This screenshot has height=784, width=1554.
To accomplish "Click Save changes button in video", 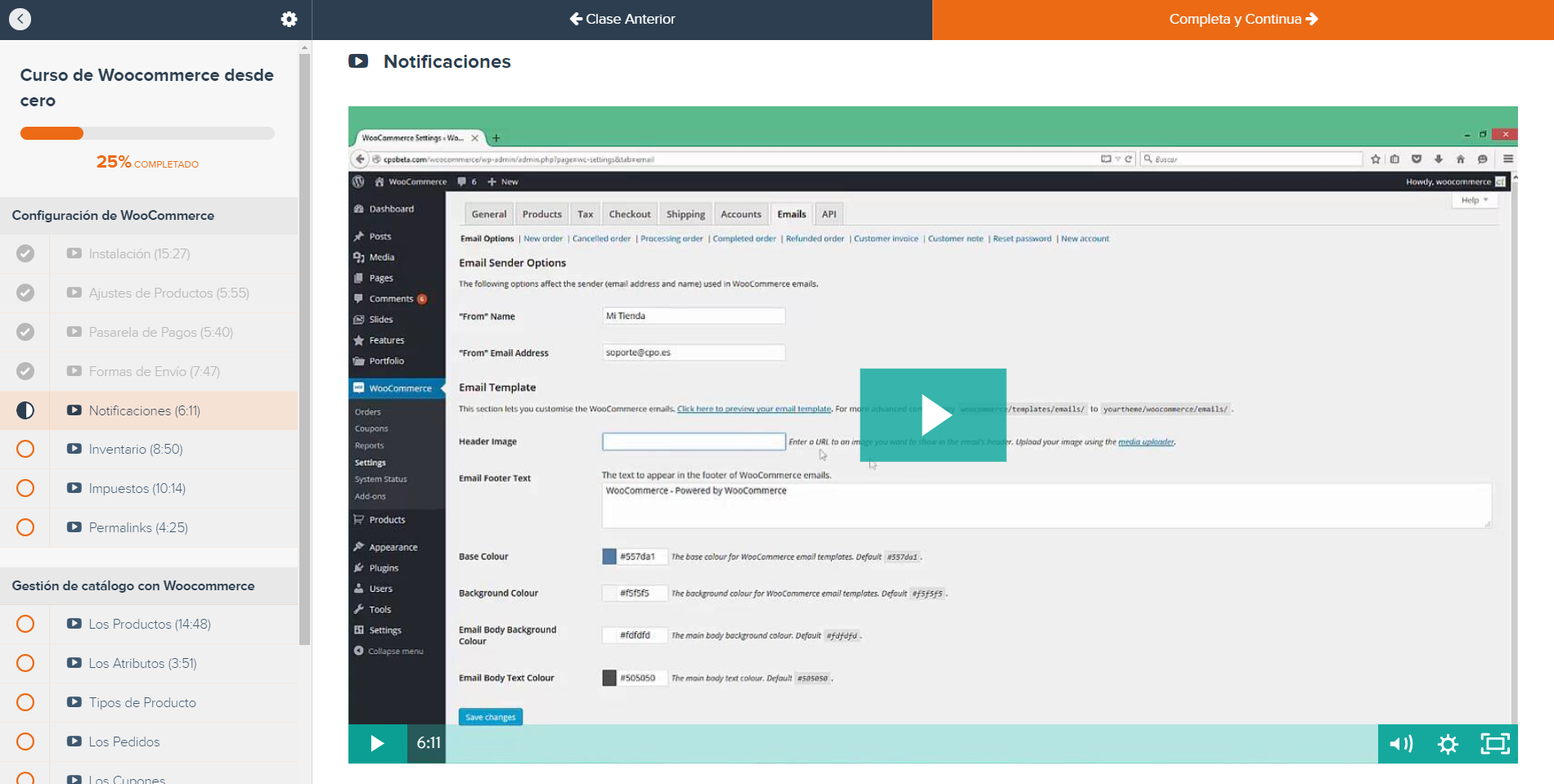I will pyautogui.click(x=491, y=717).
